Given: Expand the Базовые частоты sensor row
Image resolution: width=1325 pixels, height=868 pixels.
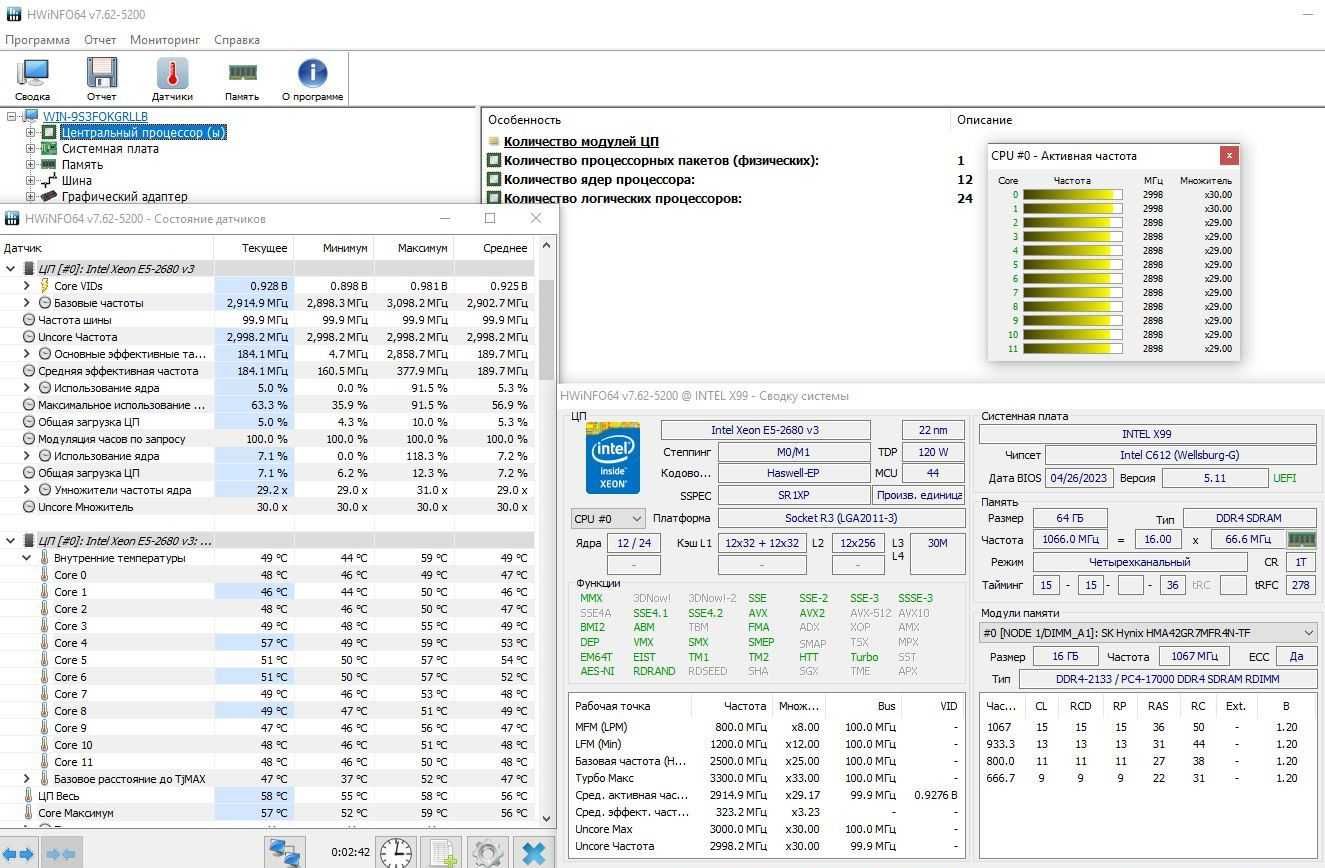Looking at the screenshot, I should click(27, 303).
